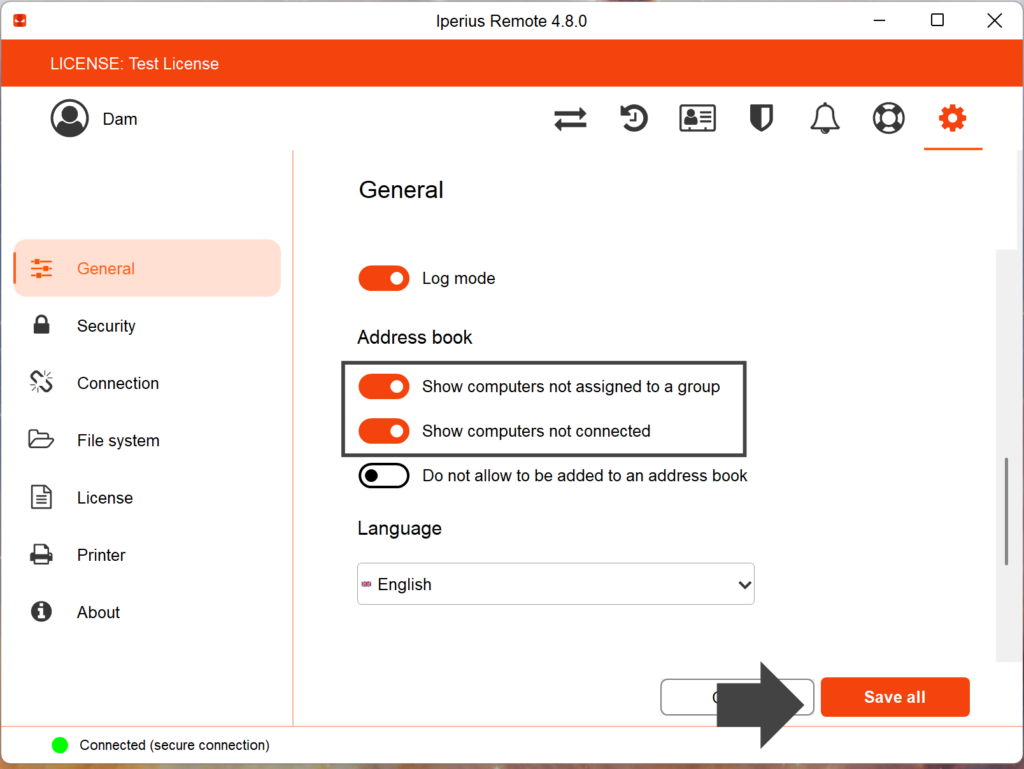The height and width of the screenshot is (769, 1024).
Task: Click the Security padlock icon in sidebar
Action: (41, 324)
